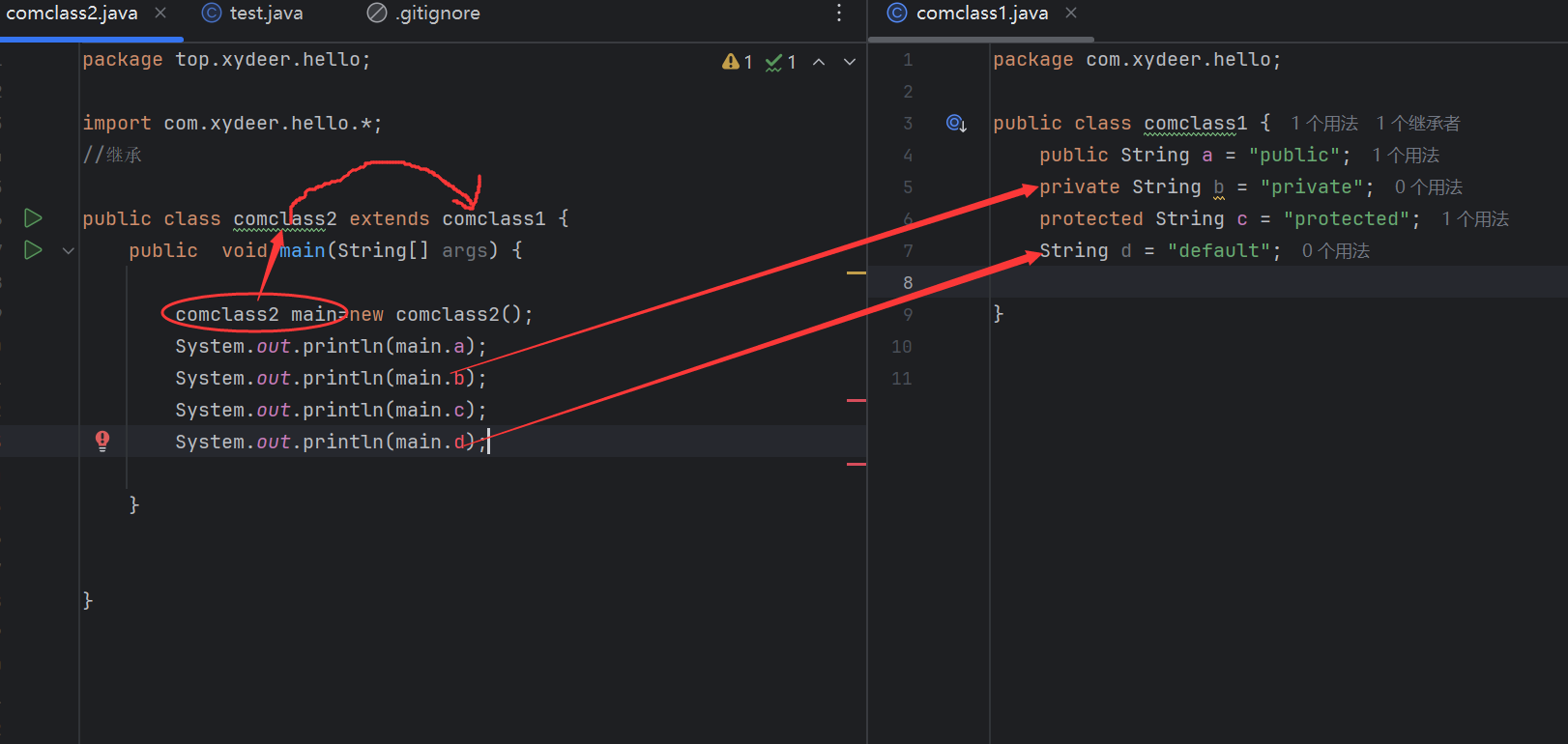Viewport: 1568px width, 744px height.
Task: Close the comclass2.java tab
Action: click(160, 14)
